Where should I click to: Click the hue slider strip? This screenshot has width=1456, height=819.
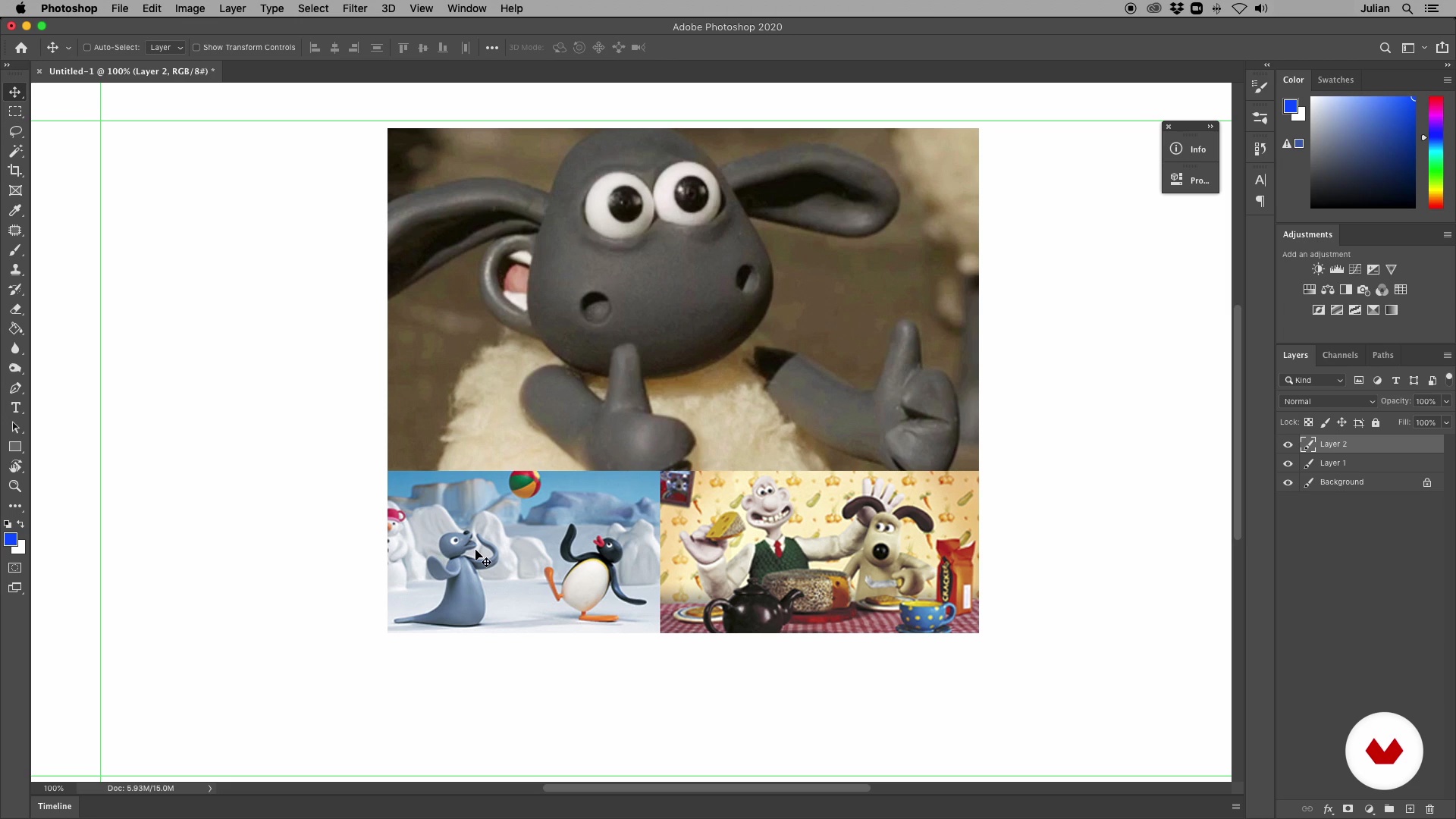coord(1436,152)
